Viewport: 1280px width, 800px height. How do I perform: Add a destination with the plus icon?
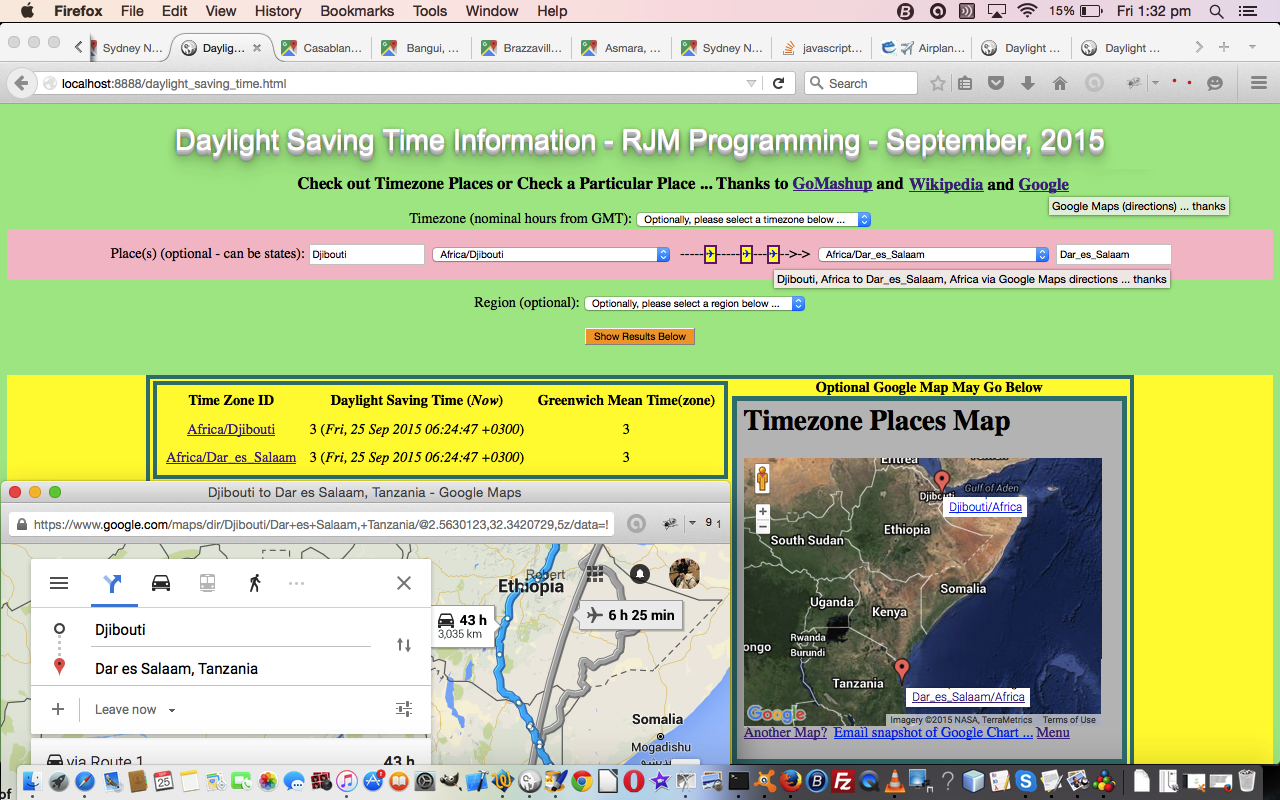click(58, 709)
